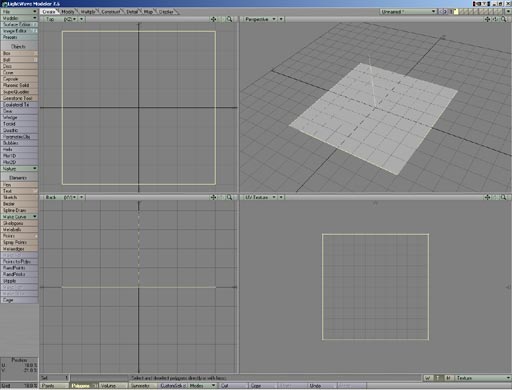The width and height of the screenshot is (512, 390).
Task: Select the Bubbles tool
Action: (x=19, y=143)
